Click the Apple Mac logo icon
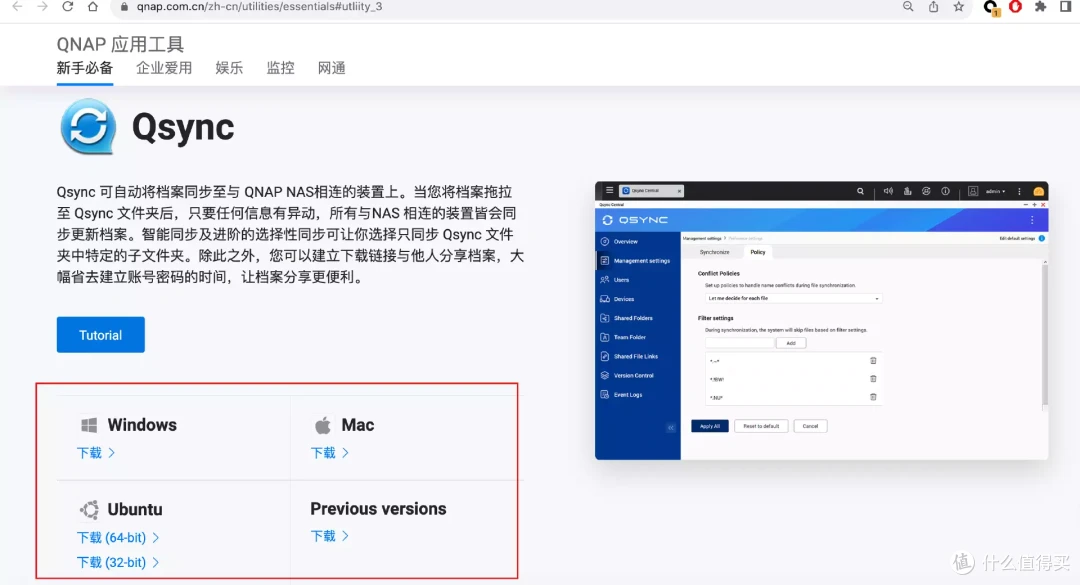This screenshot has width=1080, height=585. click(322, 425)
